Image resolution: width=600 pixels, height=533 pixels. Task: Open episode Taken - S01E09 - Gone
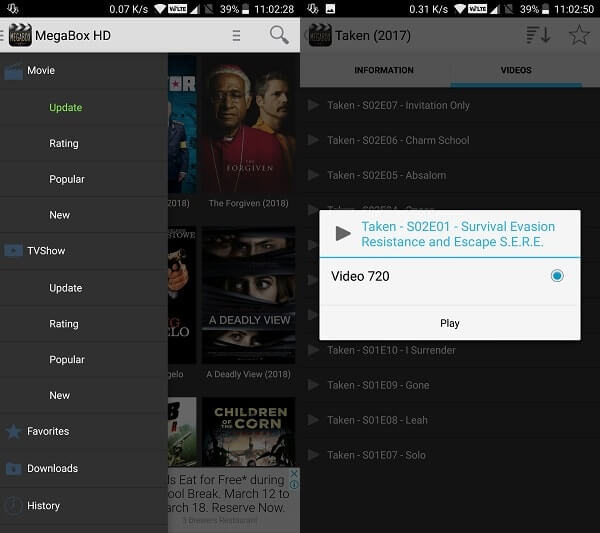pos(450,385)
